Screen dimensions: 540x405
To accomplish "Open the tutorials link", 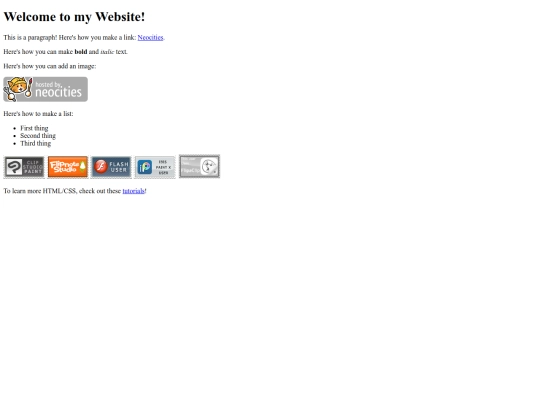I will pyautogui.click(x=134, y=191).
